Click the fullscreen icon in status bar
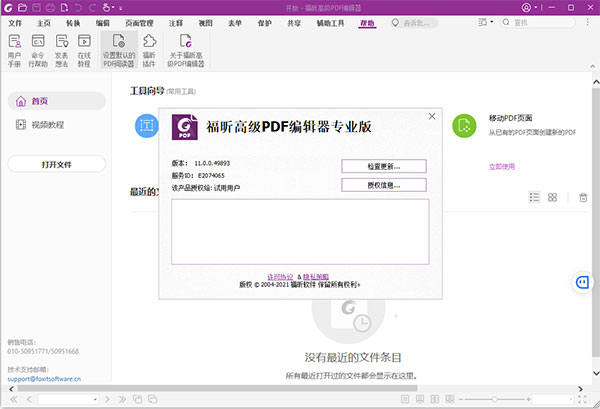 [582, 399]
